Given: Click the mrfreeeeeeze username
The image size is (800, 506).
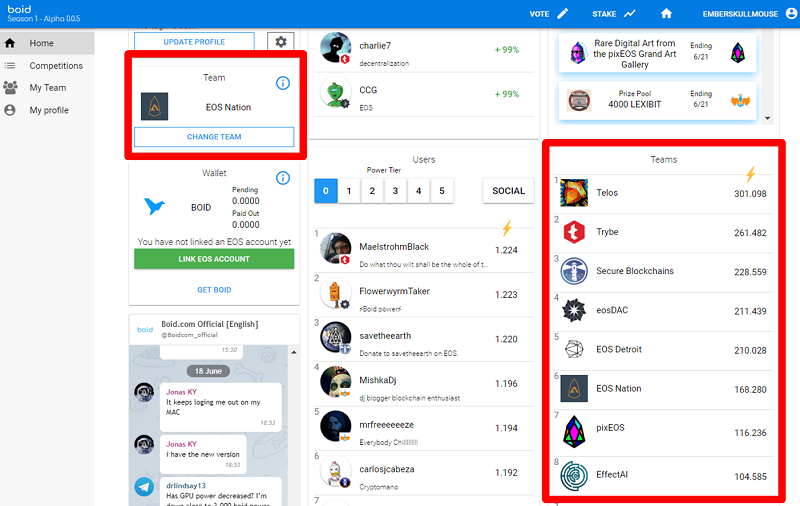Looking at the screenshot, I should [386, 424].
